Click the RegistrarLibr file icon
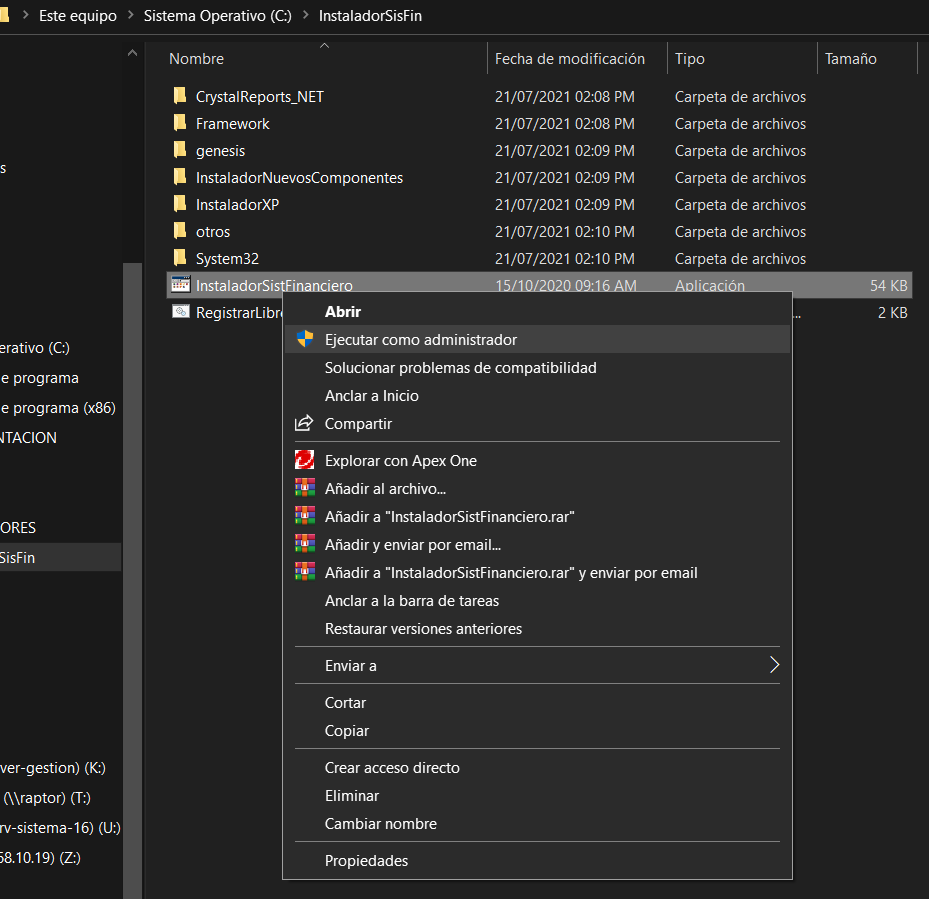 (x=181, y=312)
